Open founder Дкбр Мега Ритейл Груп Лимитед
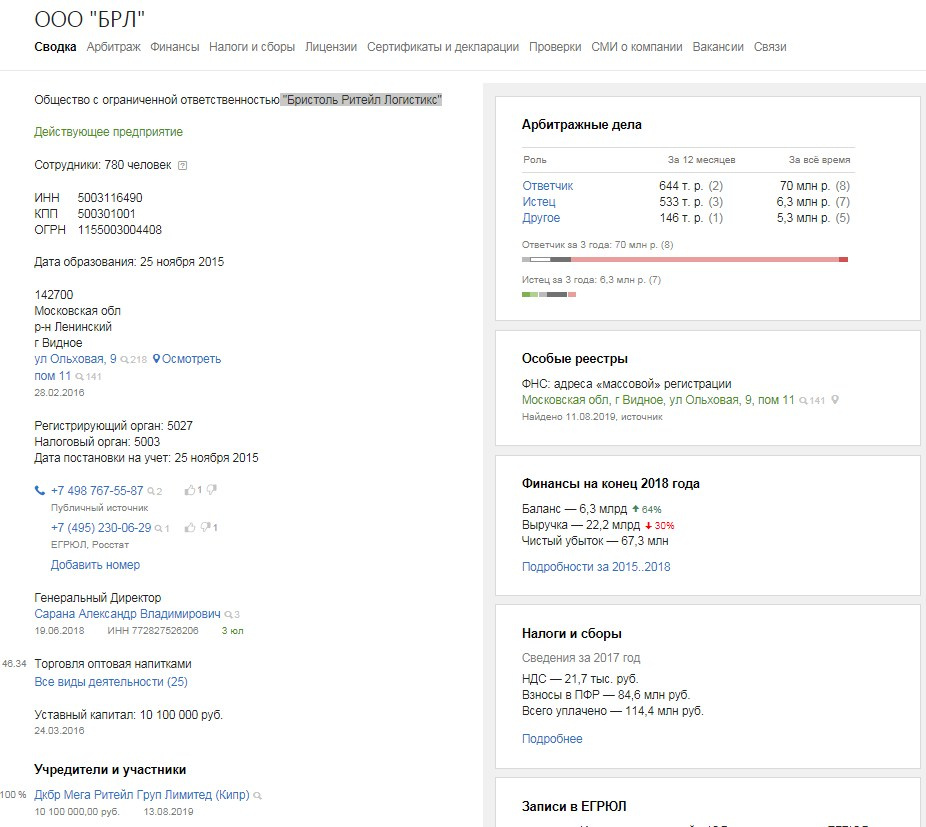 tap(142, 795)
